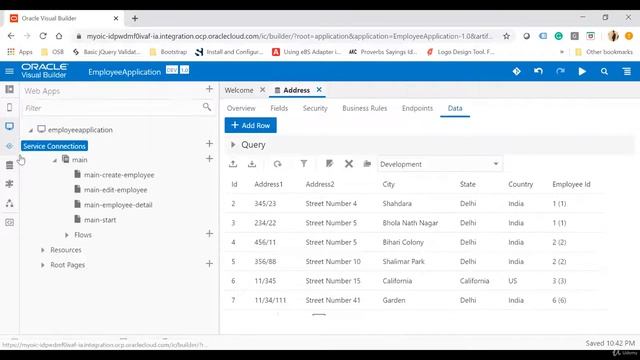Screen dimensions: 640x360
Task: Click the filter funnel icon
Action: [x=304, y=164]
